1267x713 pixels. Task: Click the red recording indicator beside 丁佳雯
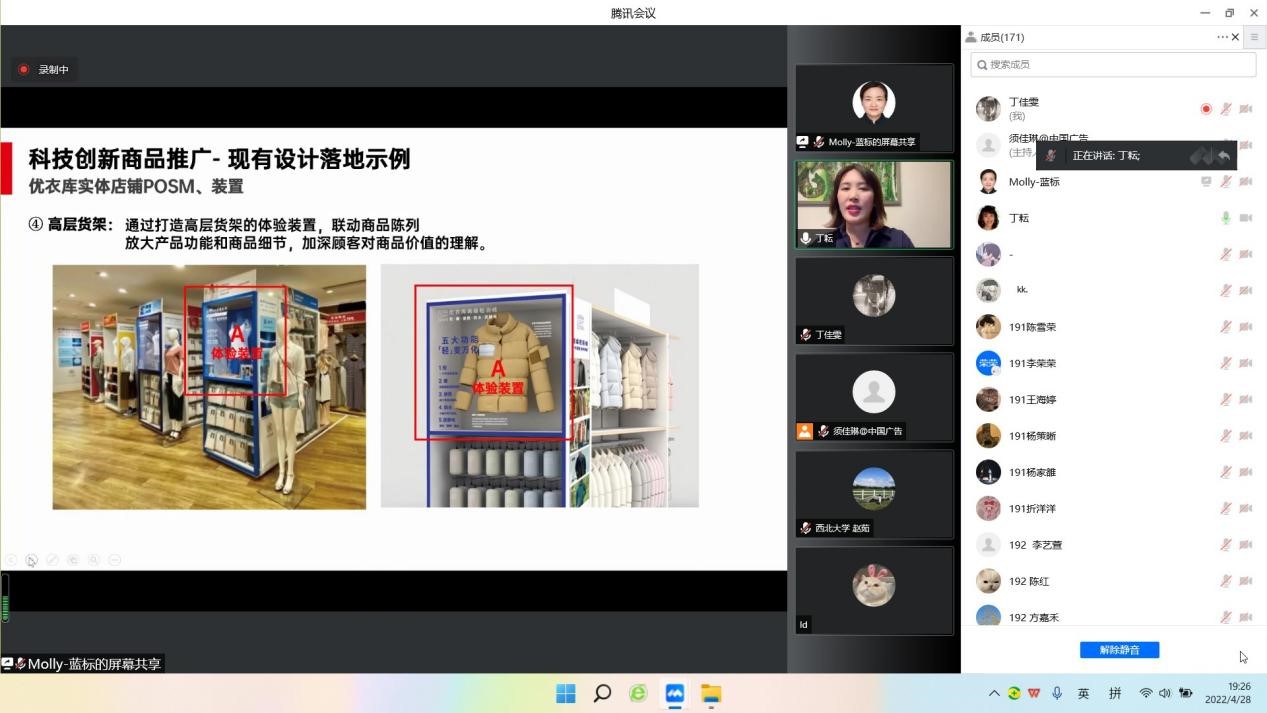pyautogui.click(x=1206, y=109)
